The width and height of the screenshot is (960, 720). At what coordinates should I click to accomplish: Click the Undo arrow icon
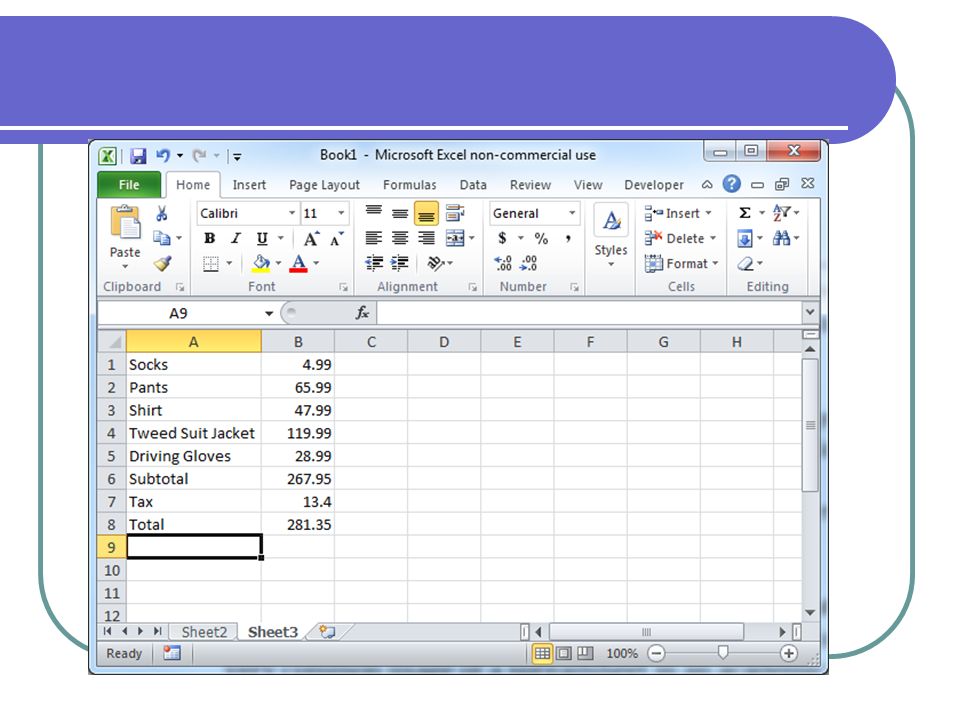point(163,156)
